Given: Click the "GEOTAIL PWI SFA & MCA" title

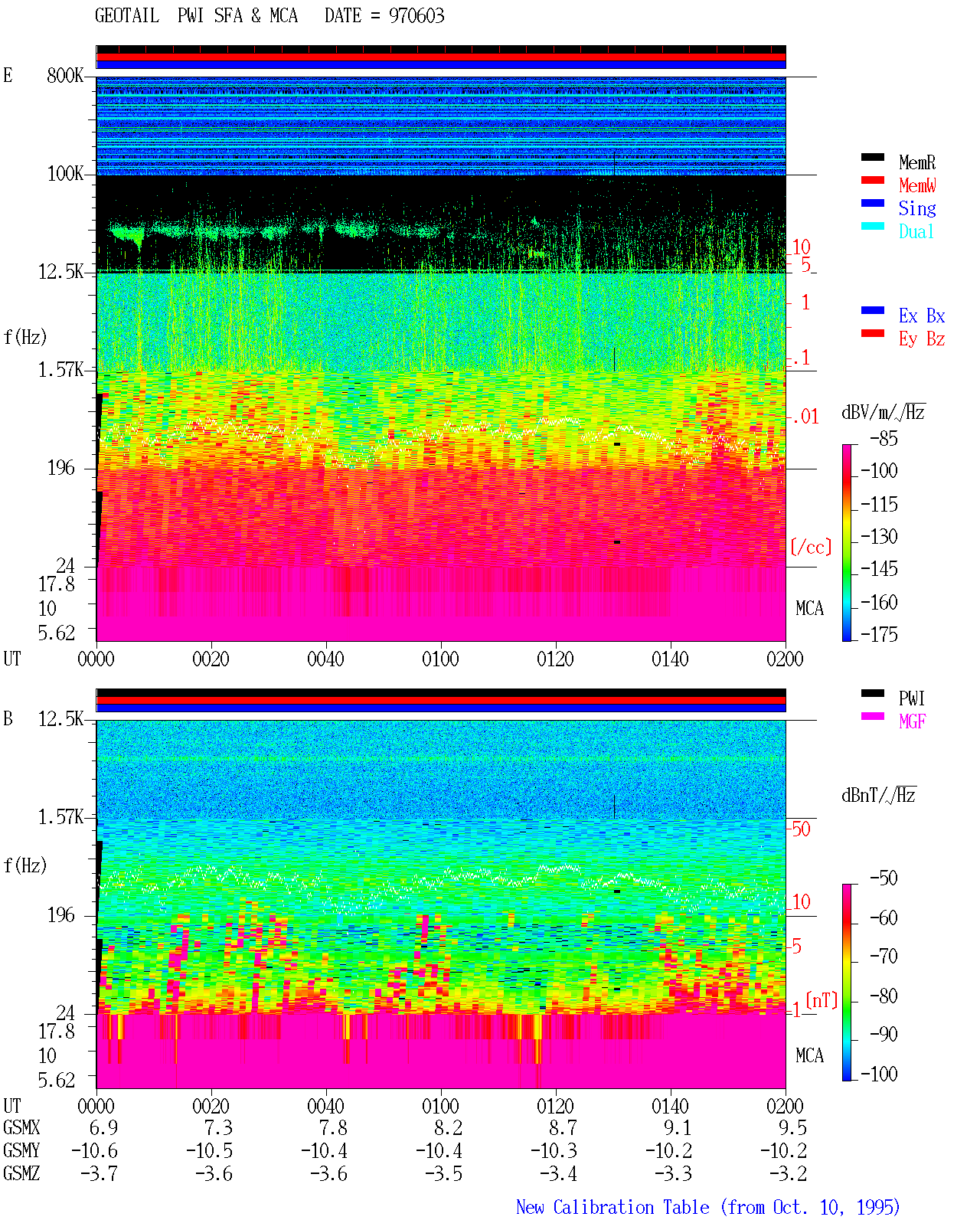Looking at the screenshot, I should tap(196, 16).
